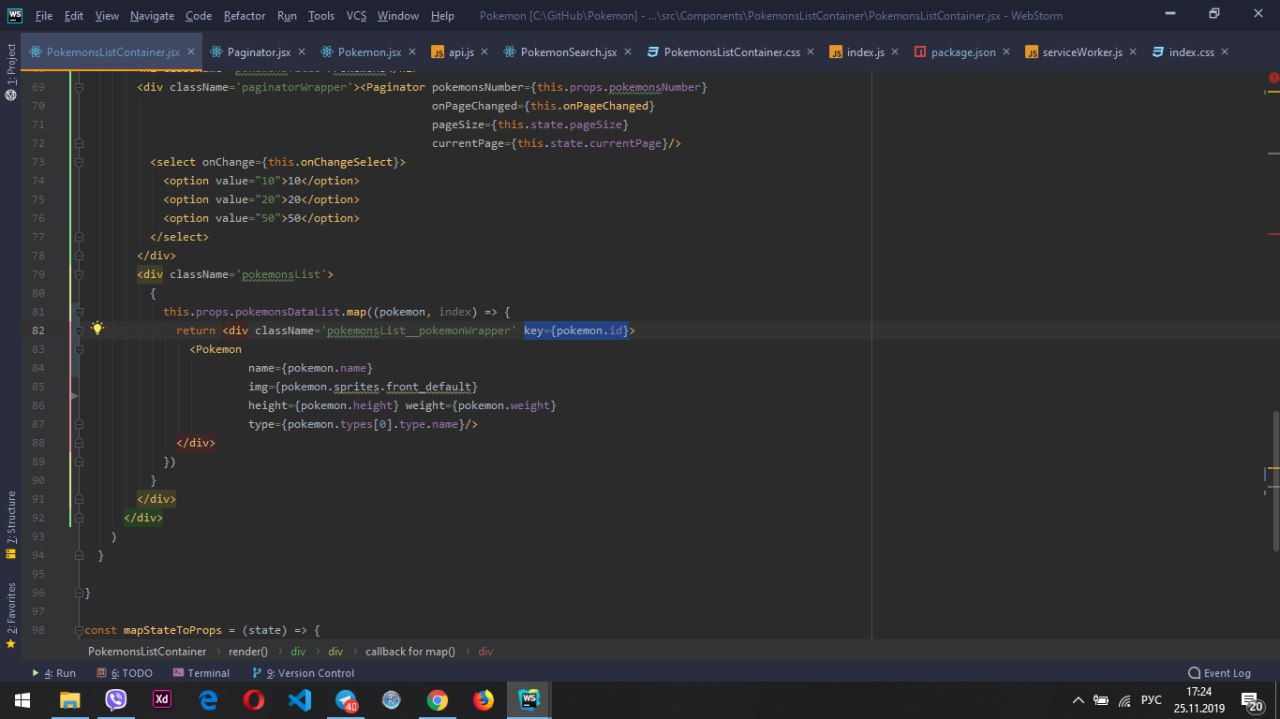Toggle the Structure side panel
The height and width of the screenshot is (719, 1280).
tap(11, 518)
